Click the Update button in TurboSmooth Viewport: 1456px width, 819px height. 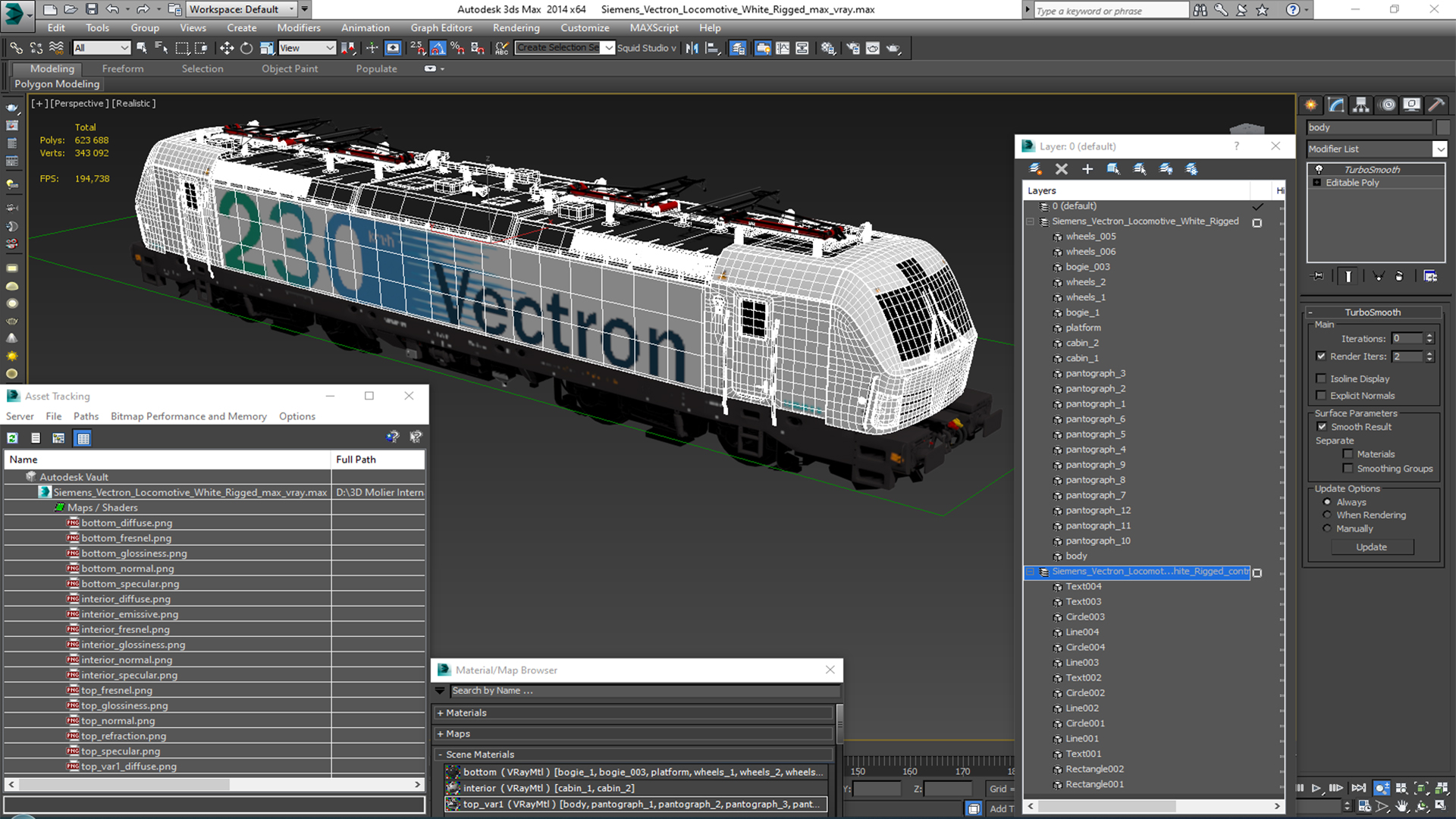pos(1372,547)
